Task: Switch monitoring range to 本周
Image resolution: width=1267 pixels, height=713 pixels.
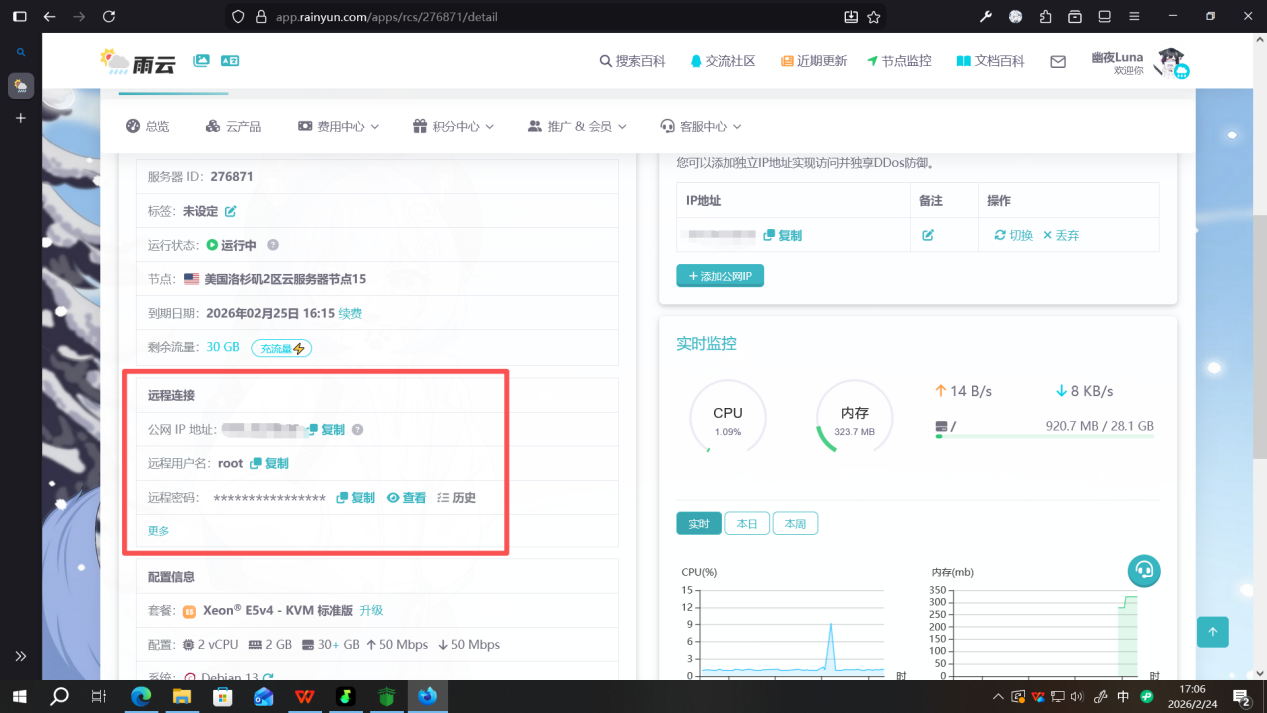Action: pyautogui.click(x=795, y=524)
